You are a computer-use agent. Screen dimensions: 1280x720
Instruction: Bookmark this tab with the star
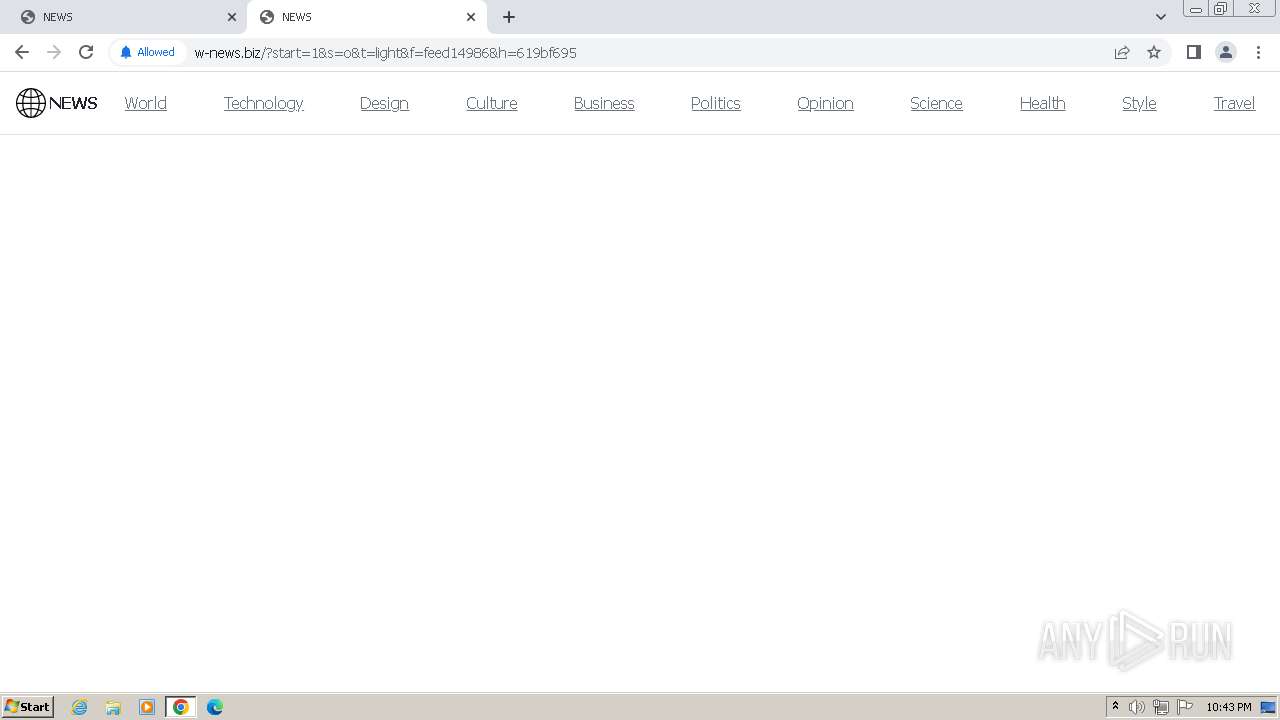tap(1154, 52)
